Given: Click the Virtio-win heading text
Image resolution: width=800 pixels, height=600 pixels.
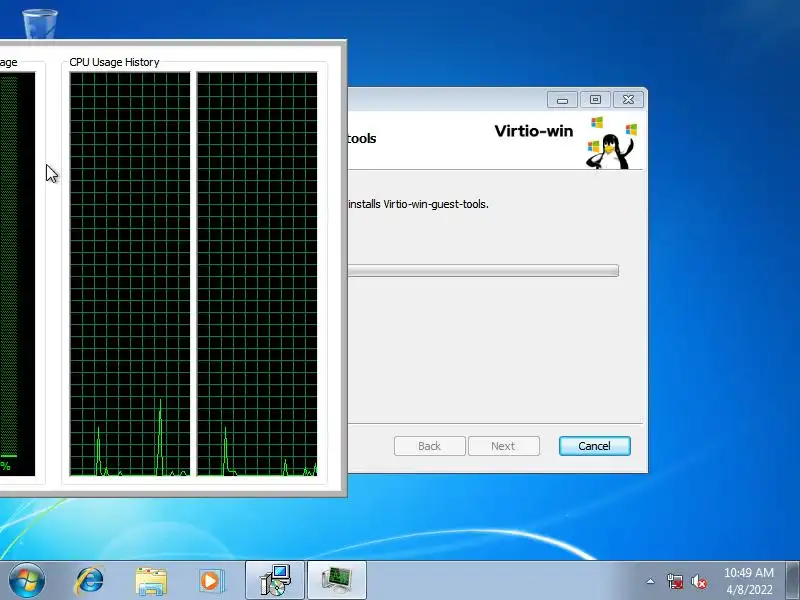Looking at the screenshot, I should coord(534,131).
